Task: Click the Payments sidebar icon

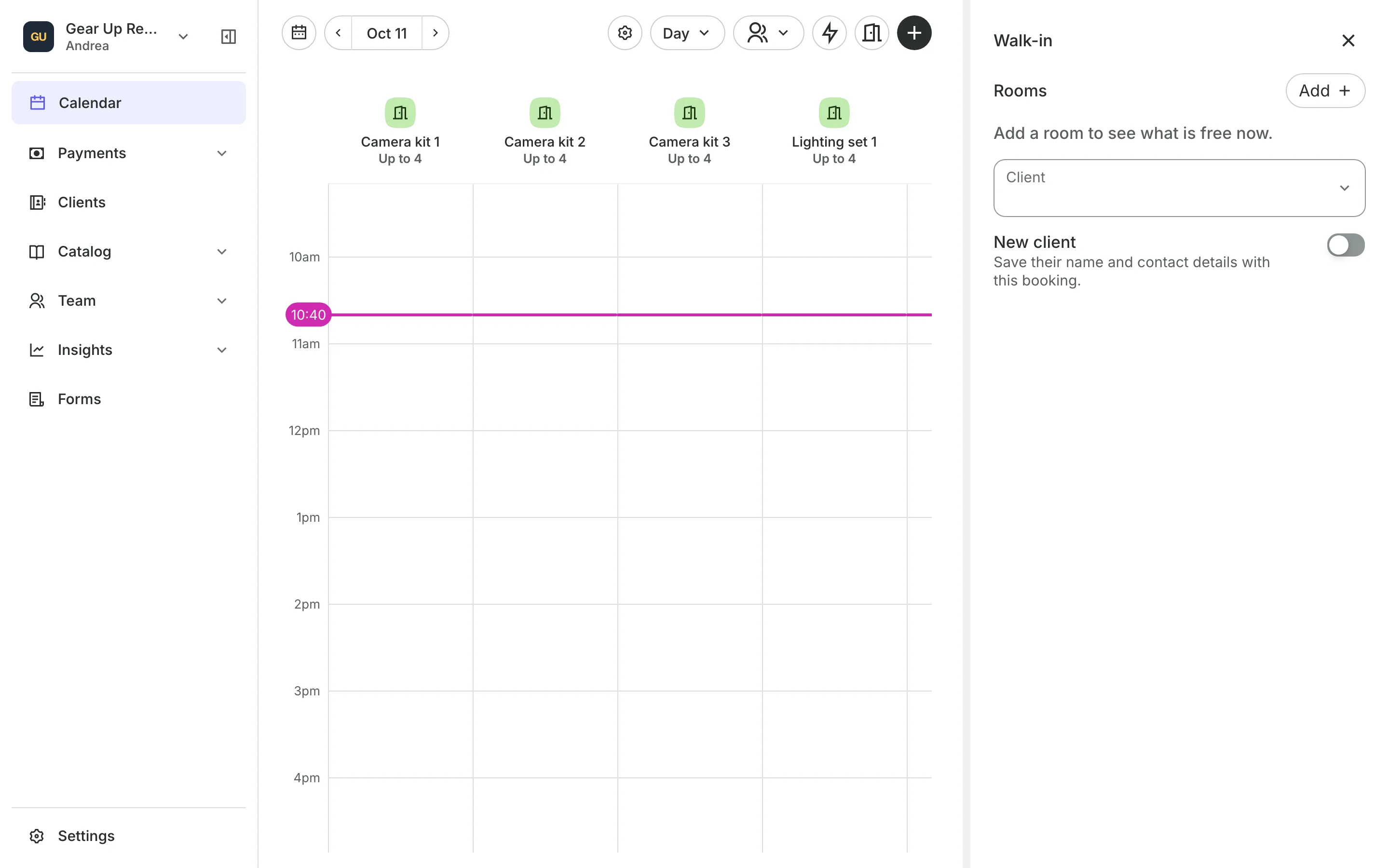Action: [x=37, y=153]
